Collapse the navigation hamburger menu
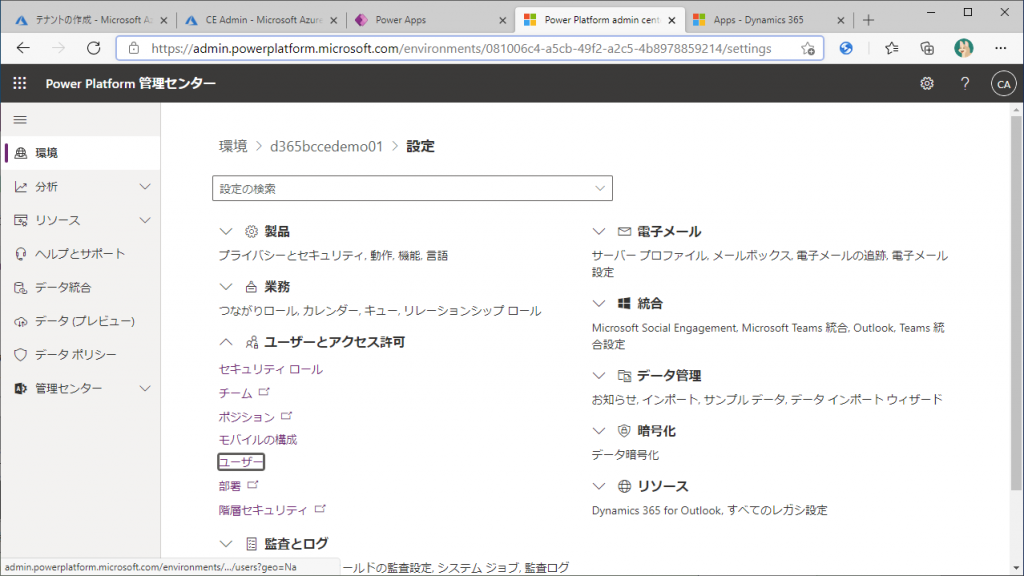Screen dimensions: 1024x576 [20, 120]
